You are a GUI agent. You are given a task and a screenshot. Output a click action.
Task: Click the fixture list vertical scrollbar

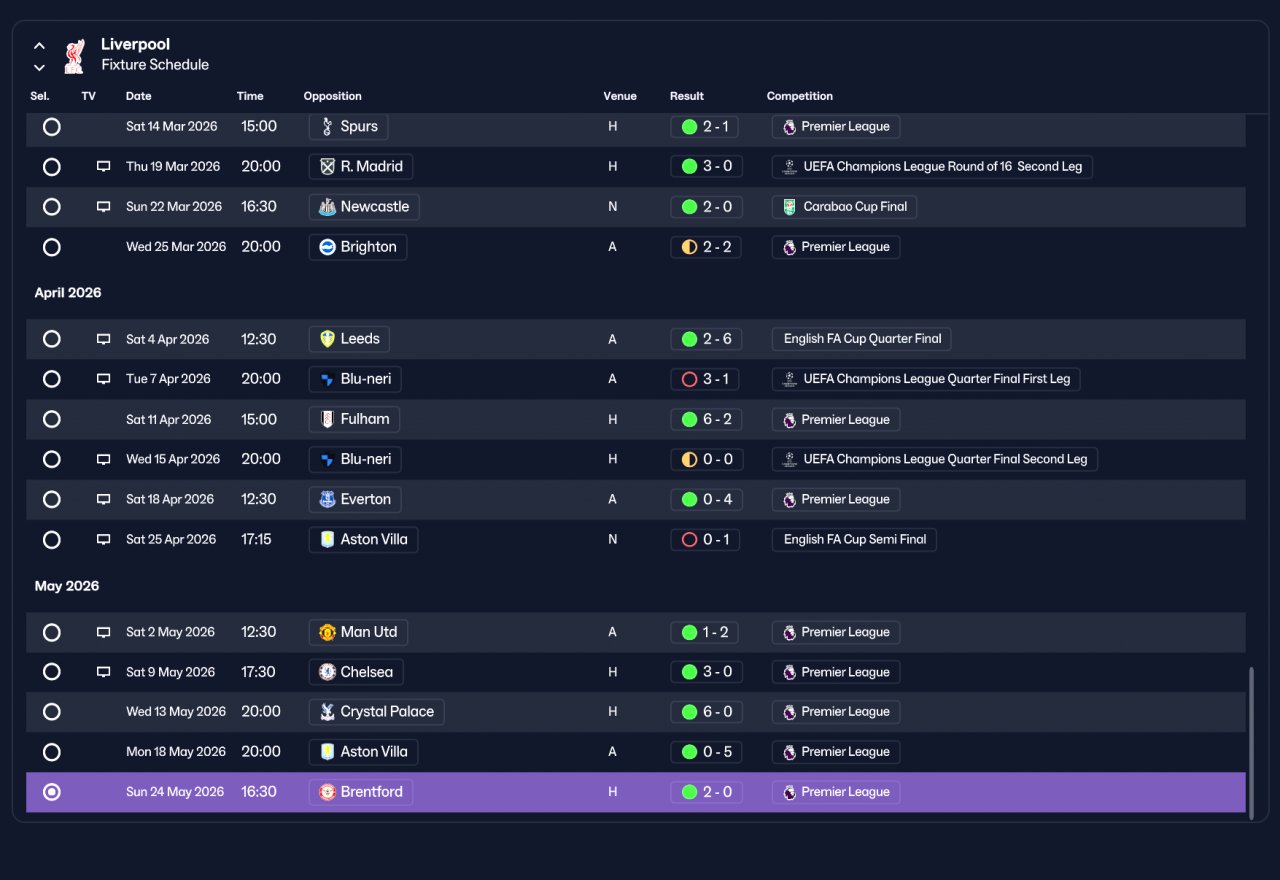point(1251,744)
